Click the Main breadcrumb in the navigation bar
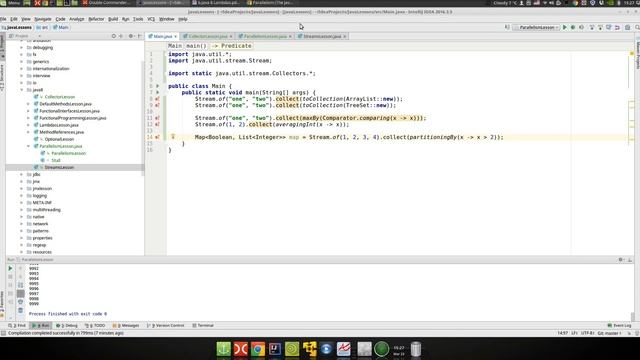The width and height of the screenshot is (640, 360). pos(60,27)
